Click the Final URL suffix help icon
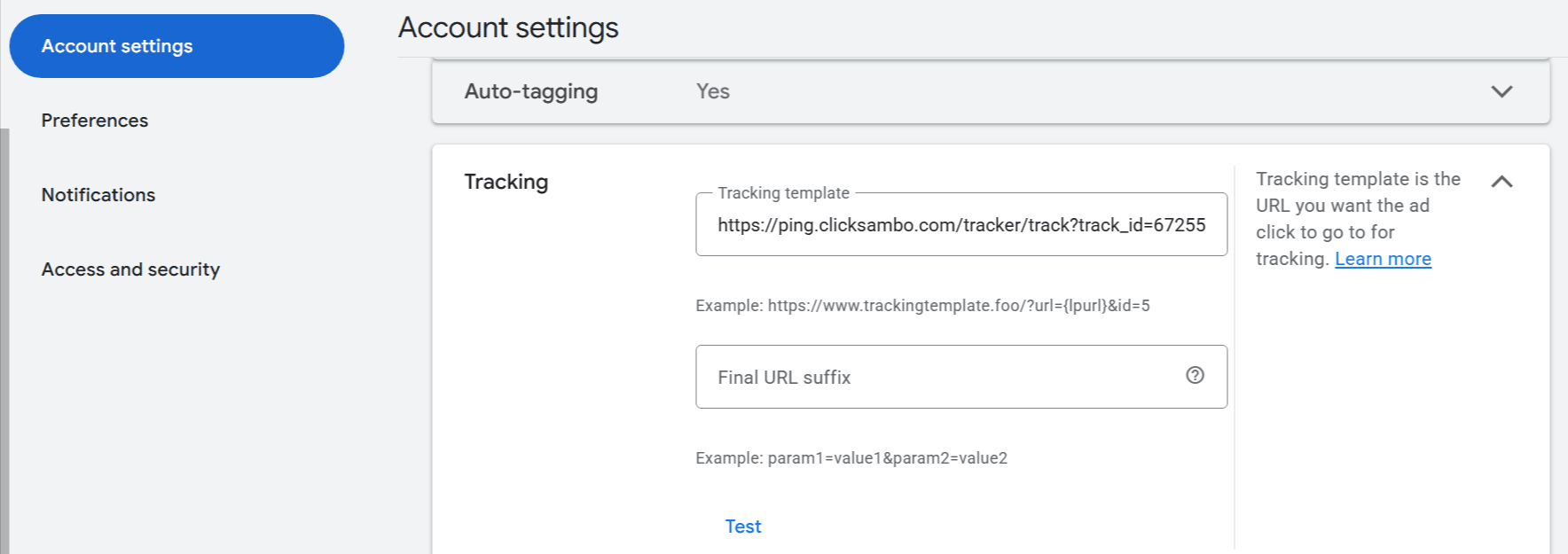The width and height of the screenshot is (1568, 554). [x=1195, y=375]
